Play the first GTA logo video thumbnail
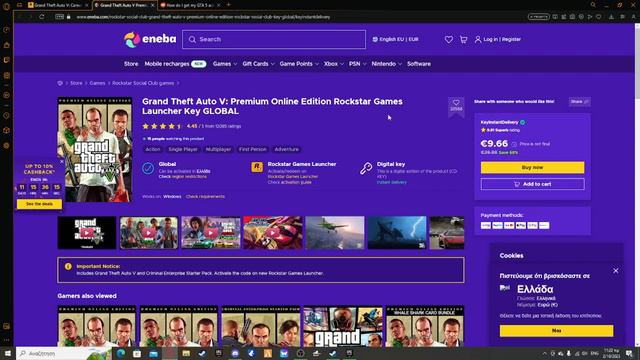The image size is (640, 360). [x=87, y=233]
